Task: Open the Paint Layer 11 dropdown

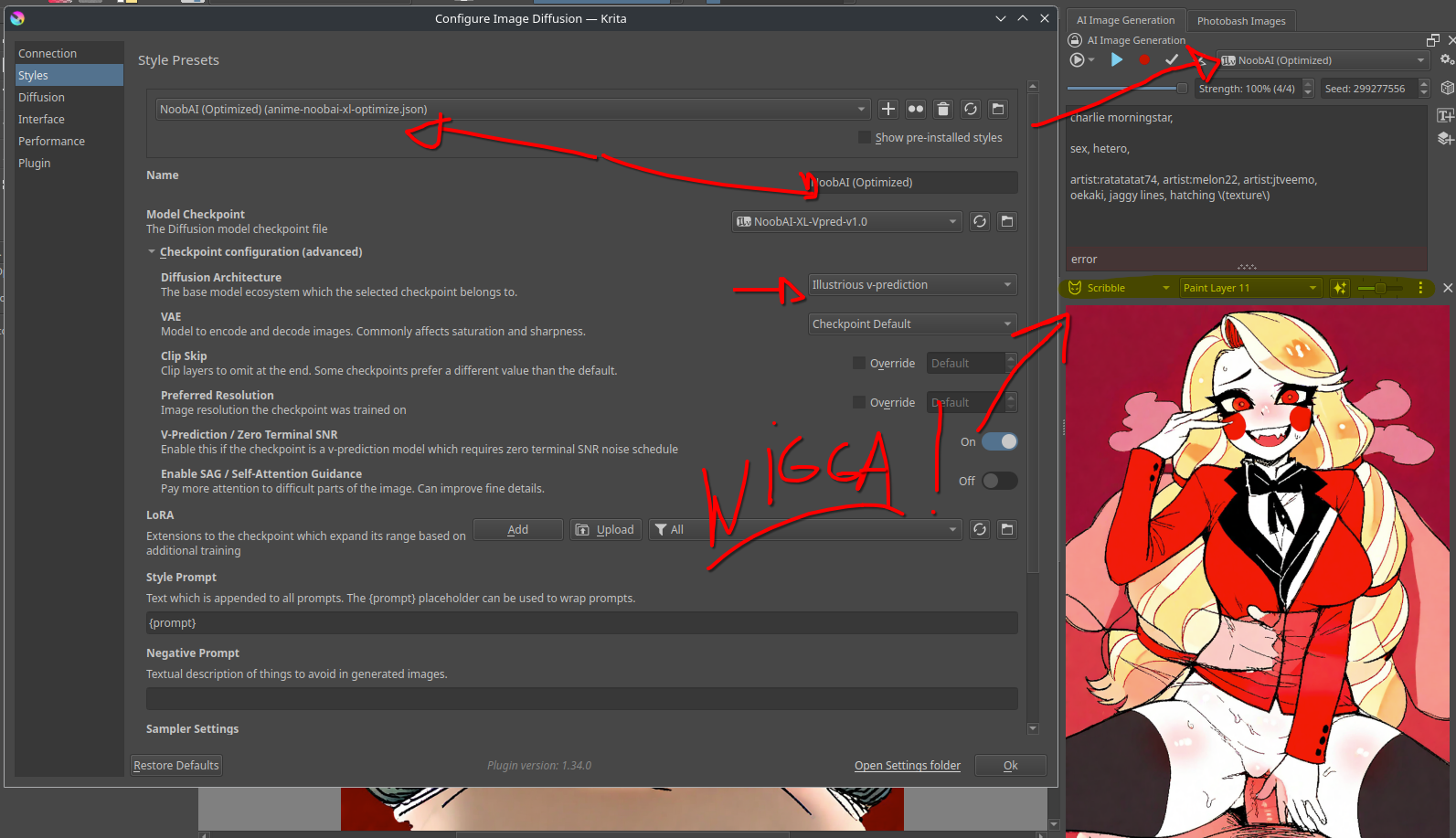Action: [x=1250, y=288]
